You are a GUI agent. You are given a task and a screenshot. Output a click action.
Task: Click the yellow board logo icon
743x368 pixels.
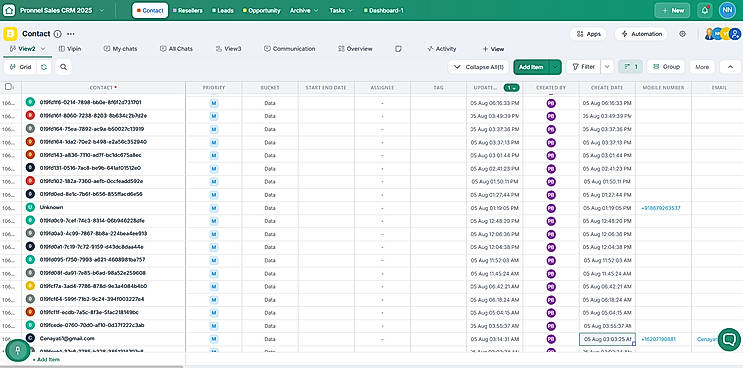point(10,34)
